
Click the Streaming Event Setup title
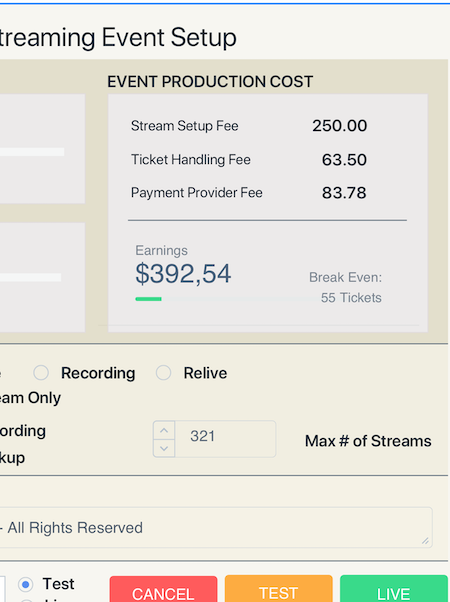point(117,37)
